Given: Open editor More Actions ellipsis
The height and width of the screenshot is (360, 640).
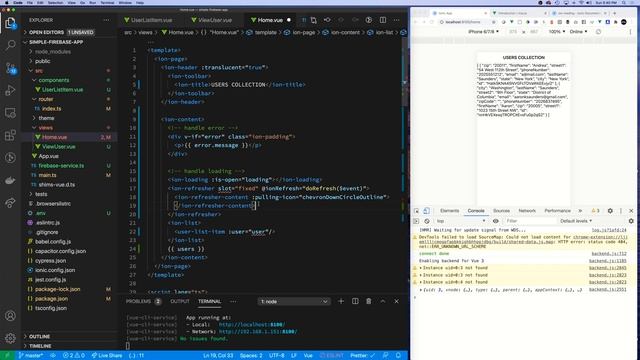Looking at the screenshot, I should (x=396, y=20).
